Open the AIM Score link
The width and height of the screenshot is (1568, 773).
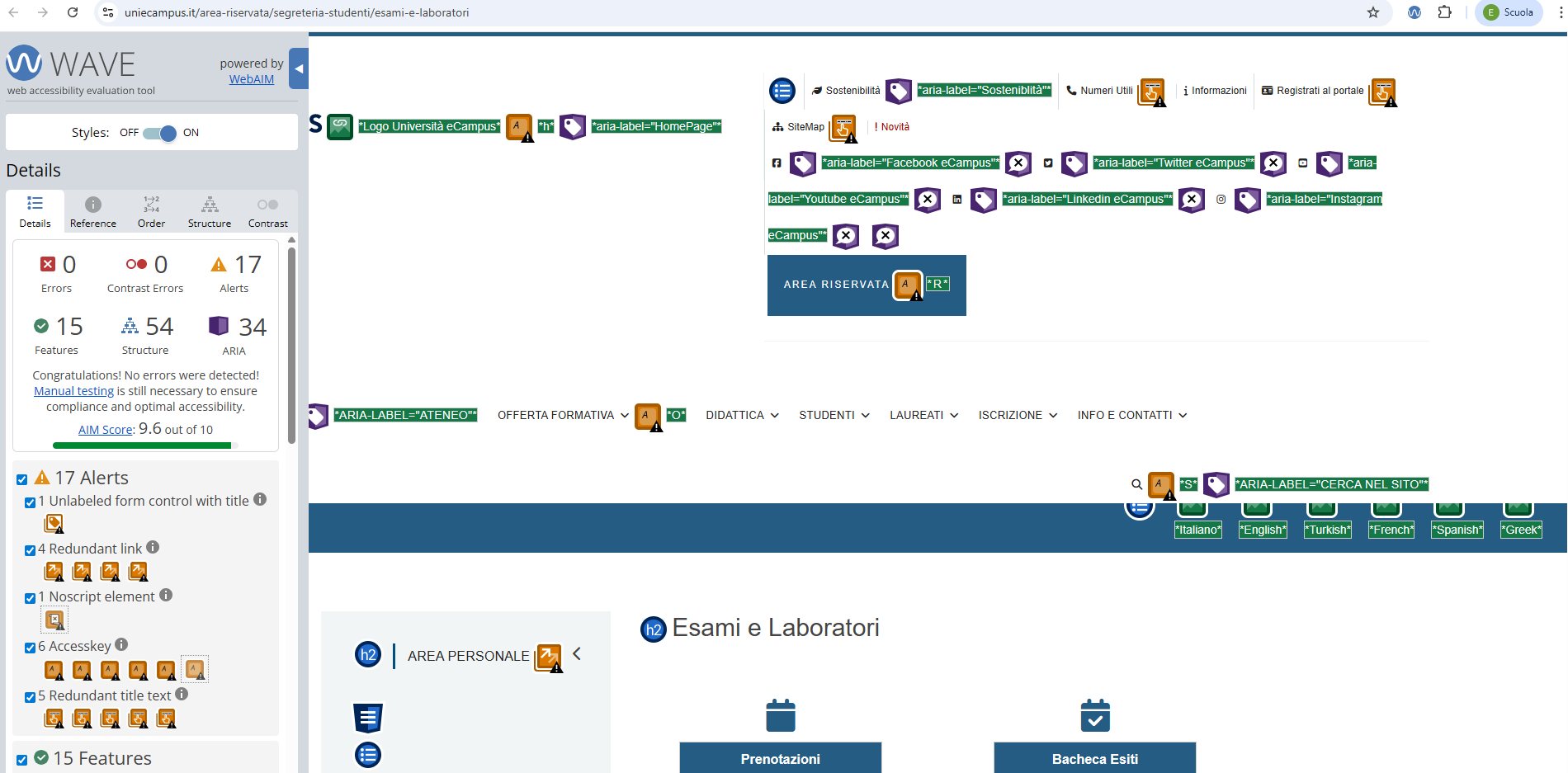point(106,430)
